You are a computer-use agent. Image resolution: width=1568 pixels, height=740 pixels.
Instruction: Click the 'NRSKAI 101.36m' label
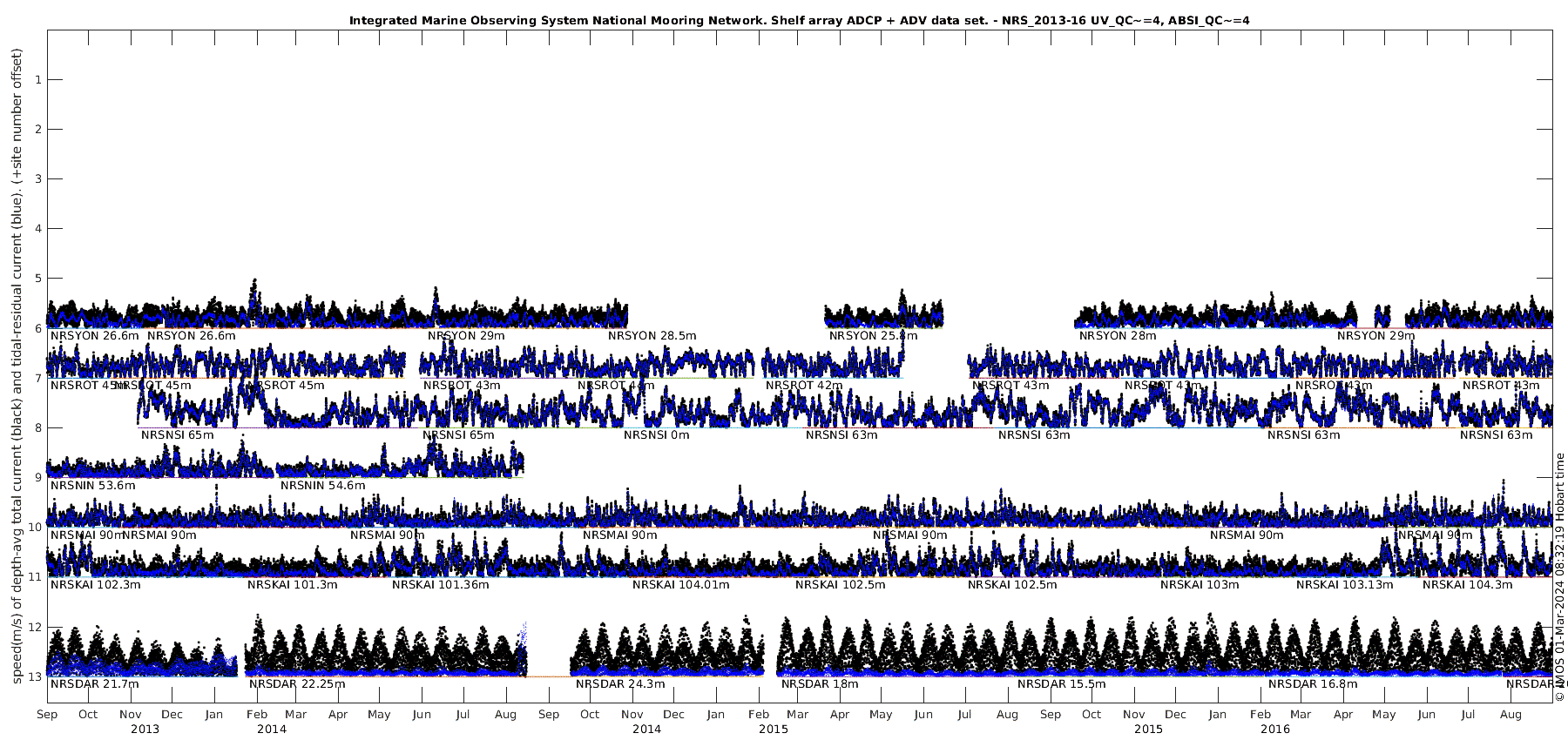(440, 585)
